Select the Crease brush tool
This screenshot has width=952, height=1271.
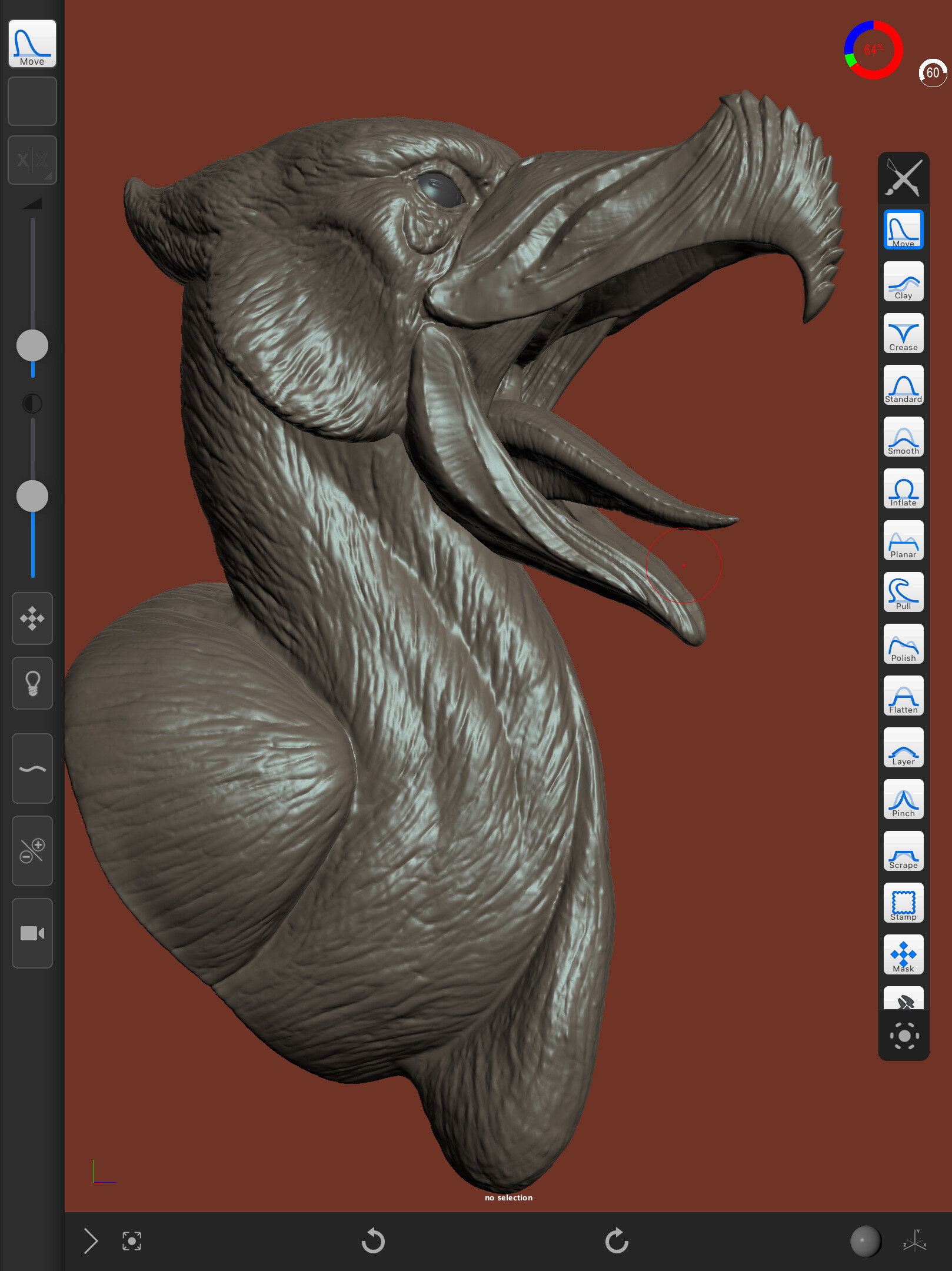click(903, 334)
